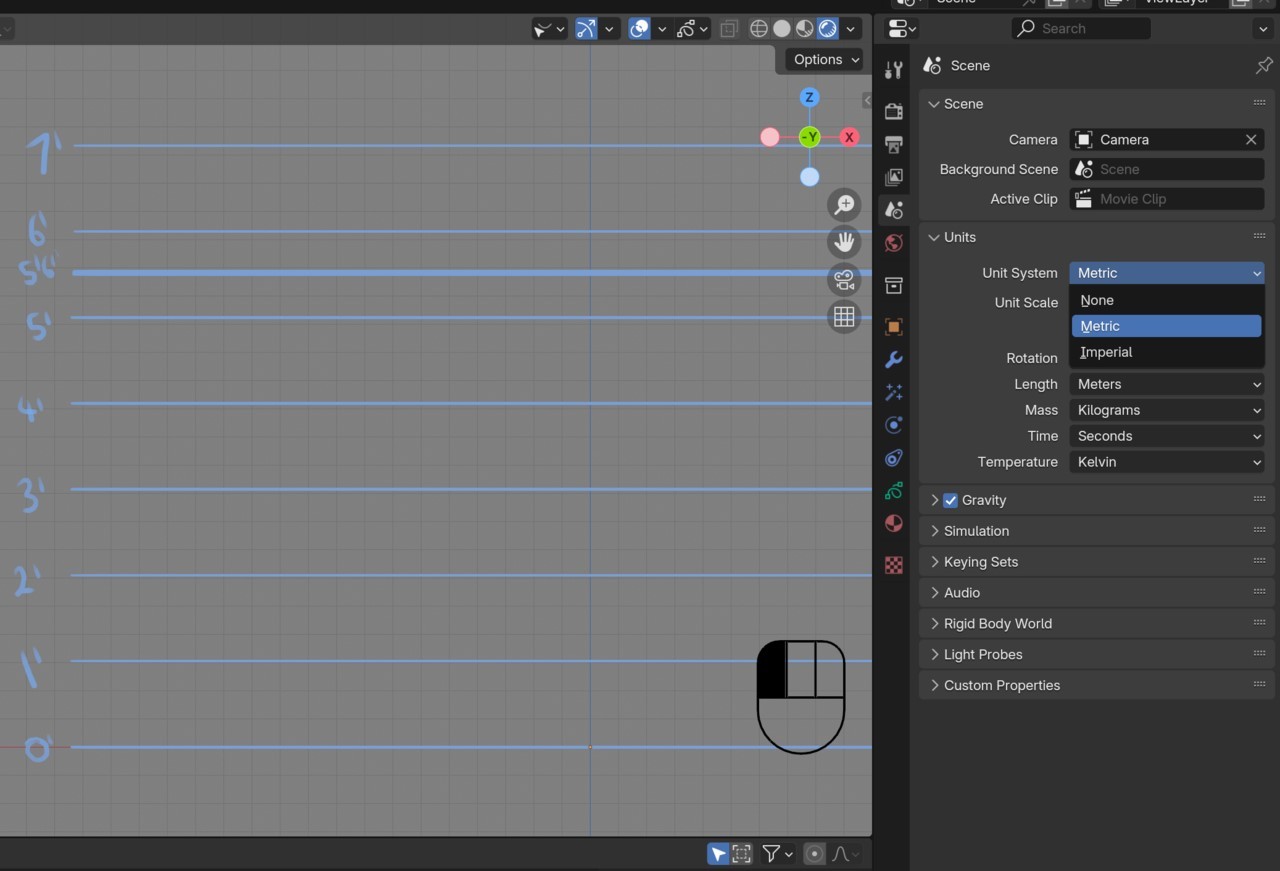Open the World properties globe tab
This screenshot has height=871, width=1280.
(894, 243)
